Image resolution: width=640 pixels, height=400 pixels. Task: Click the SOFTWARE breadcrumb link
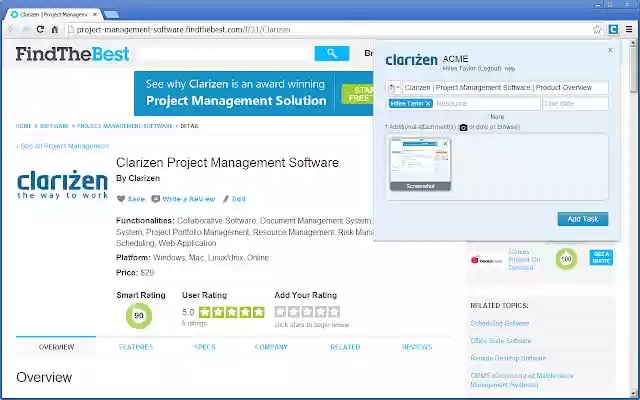(x=54, y=126)
